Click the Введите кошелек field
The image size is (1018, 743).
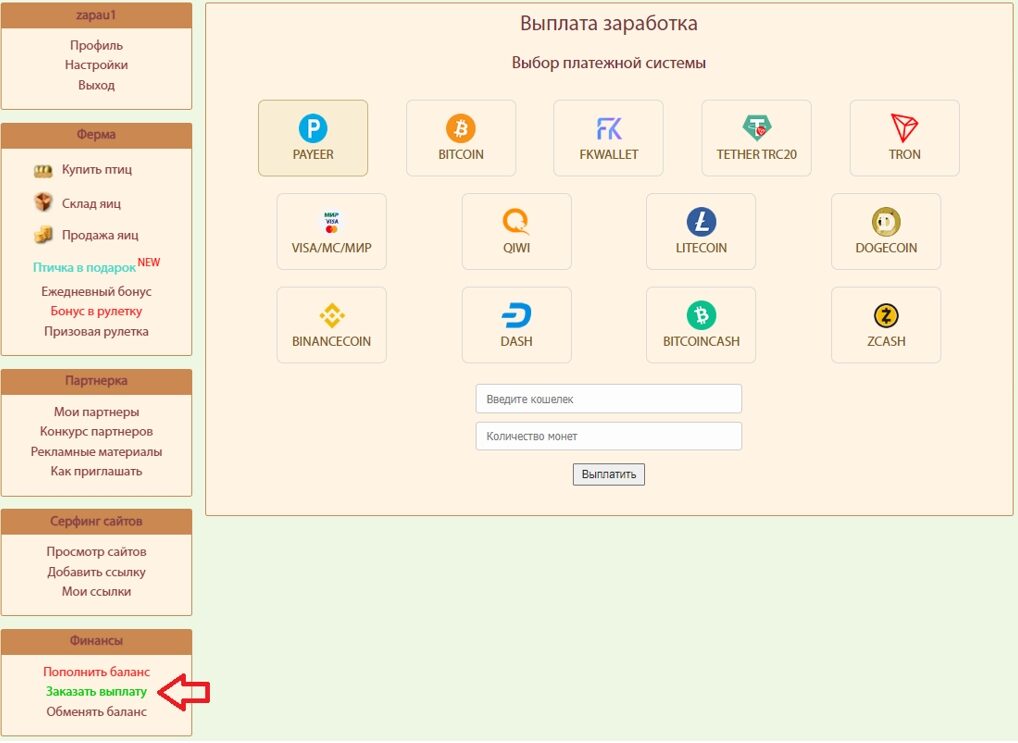coord(608,399)
